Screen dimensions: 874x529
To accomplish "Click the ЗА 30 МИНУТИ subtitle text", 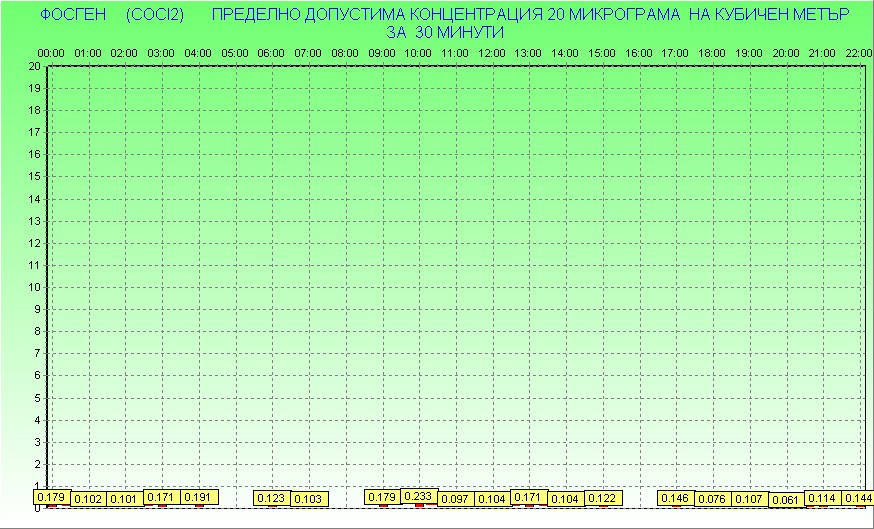I will click(443, 32).
